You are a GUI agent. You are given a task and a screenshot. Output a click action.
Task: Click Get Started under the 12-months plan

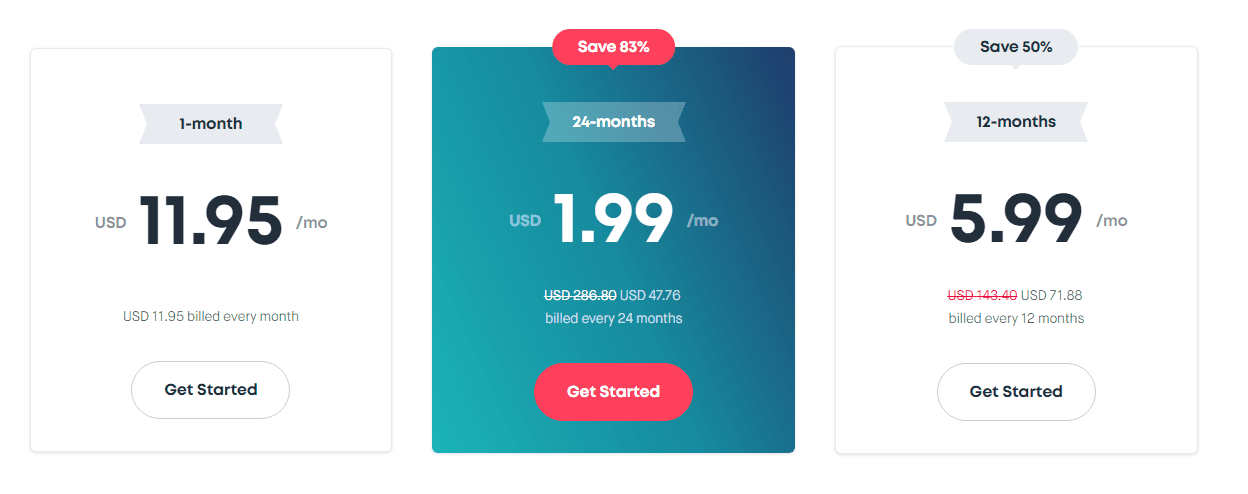coord(1016,392)
